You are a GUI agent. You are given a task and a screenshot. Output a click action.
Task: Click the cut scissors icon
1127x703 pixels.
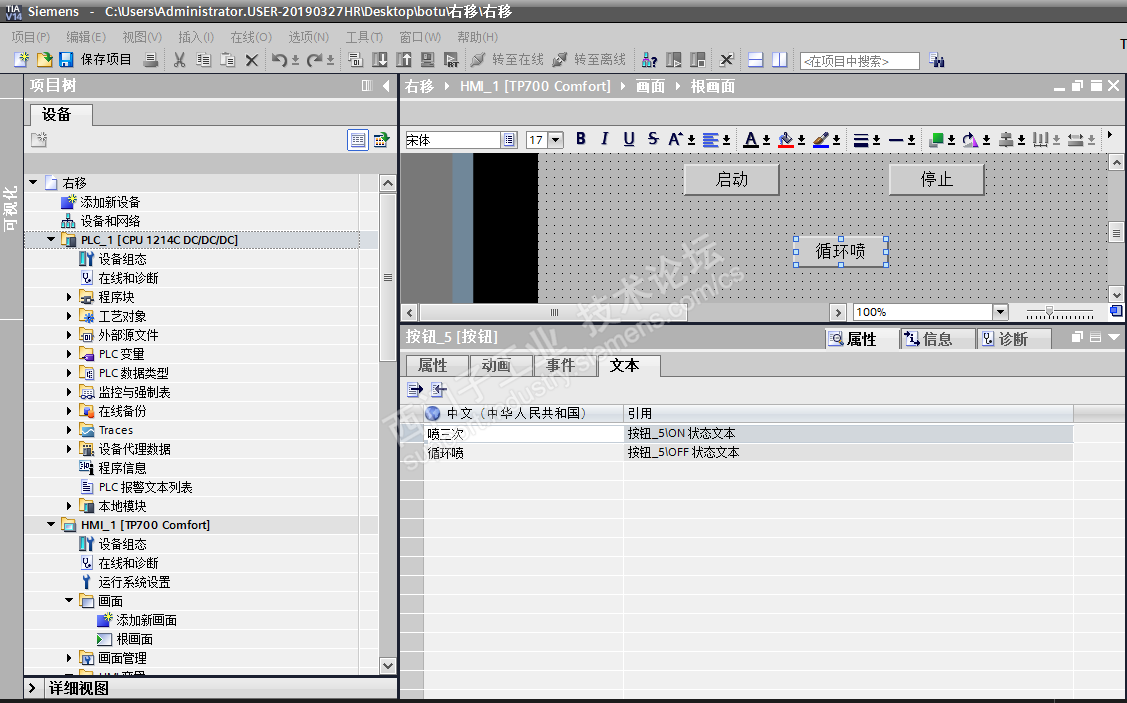coord(180,60)
